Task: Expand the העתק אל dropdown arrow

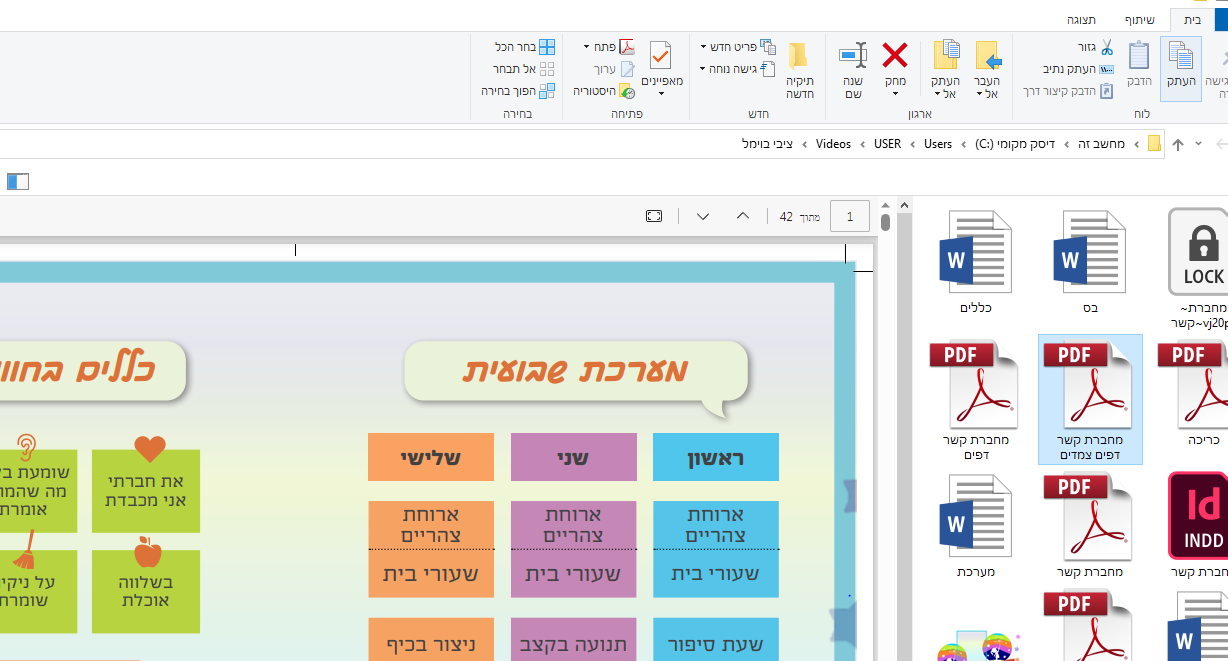Action: click(x=936, y=94)
